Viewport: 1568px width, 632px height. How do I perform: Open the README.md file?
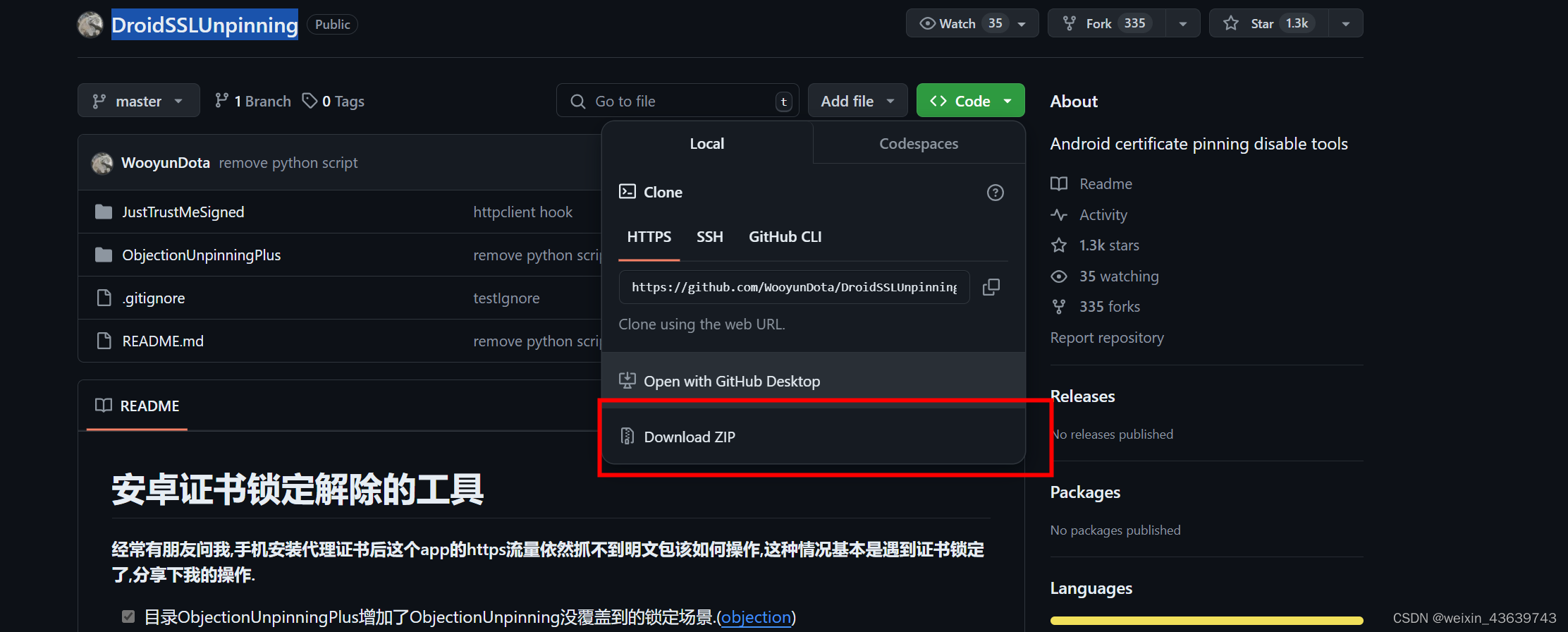tap(163, 341)
